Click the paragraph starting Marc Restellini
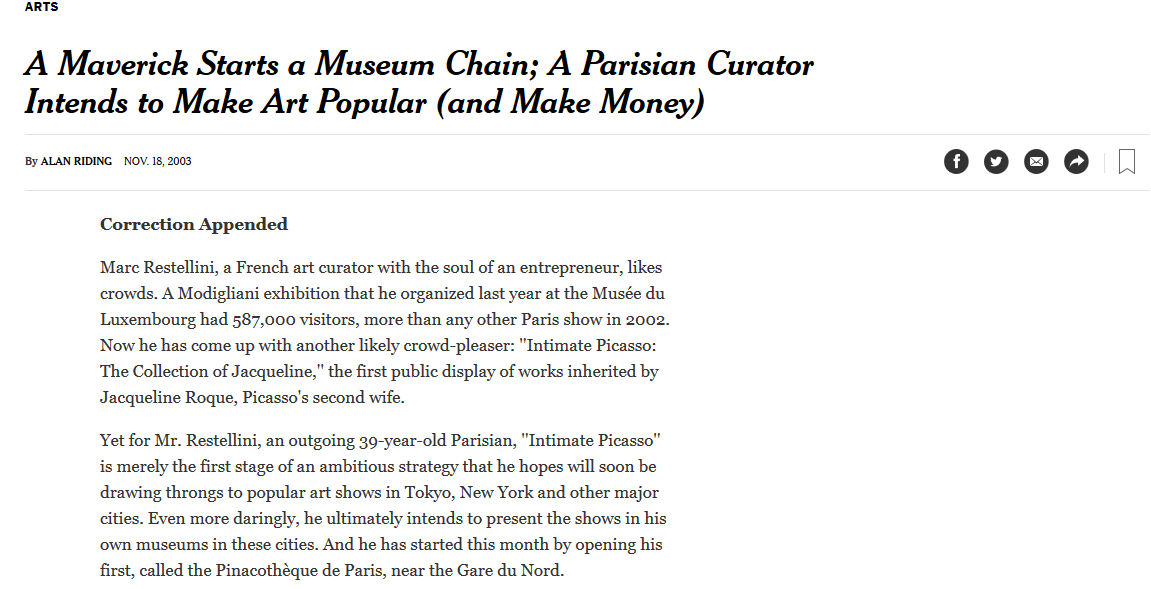Viewport: 1151px width, 589px height. click(x=385, y=332)
